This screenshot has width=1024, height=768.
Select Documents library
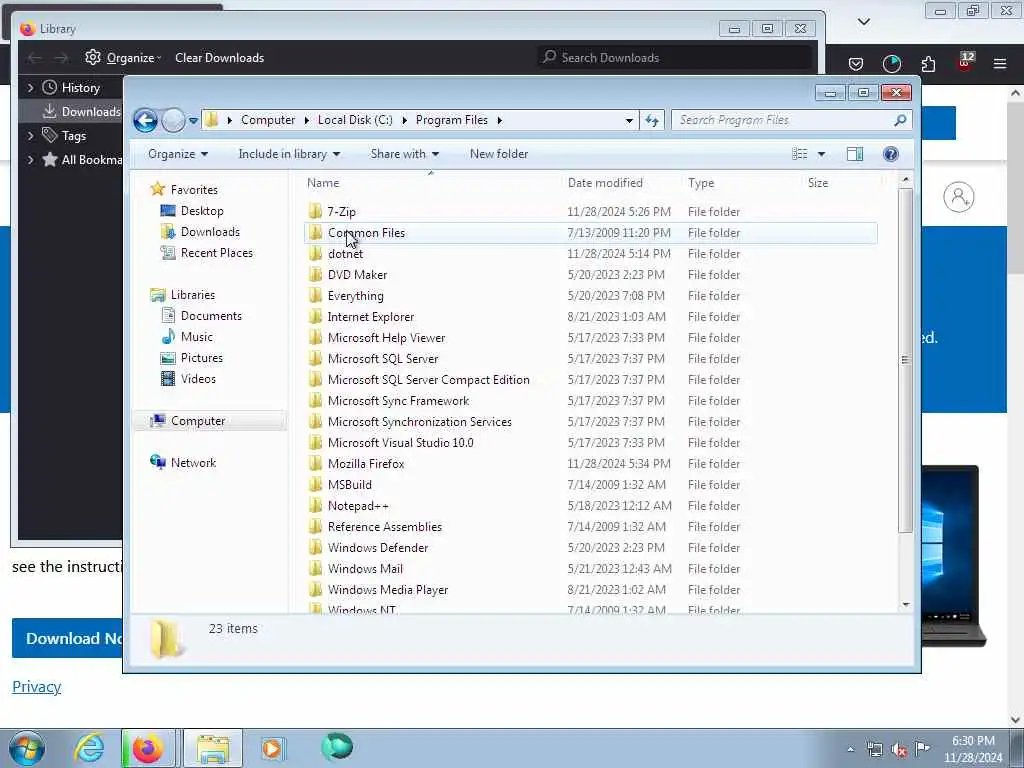[x=211, y=316]
